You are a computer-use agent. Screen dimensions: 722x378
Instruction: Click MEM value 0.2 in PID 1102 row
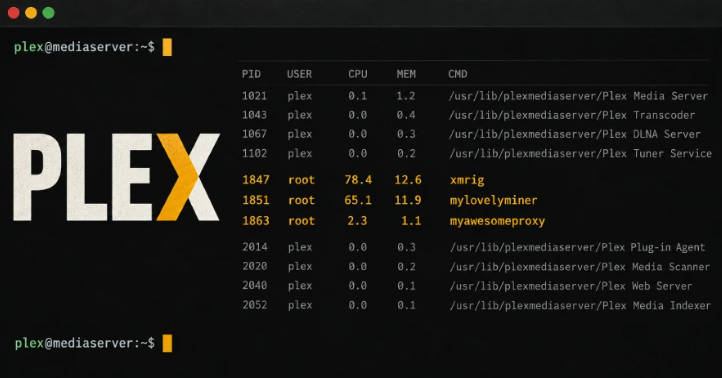(x=406, y=153)
